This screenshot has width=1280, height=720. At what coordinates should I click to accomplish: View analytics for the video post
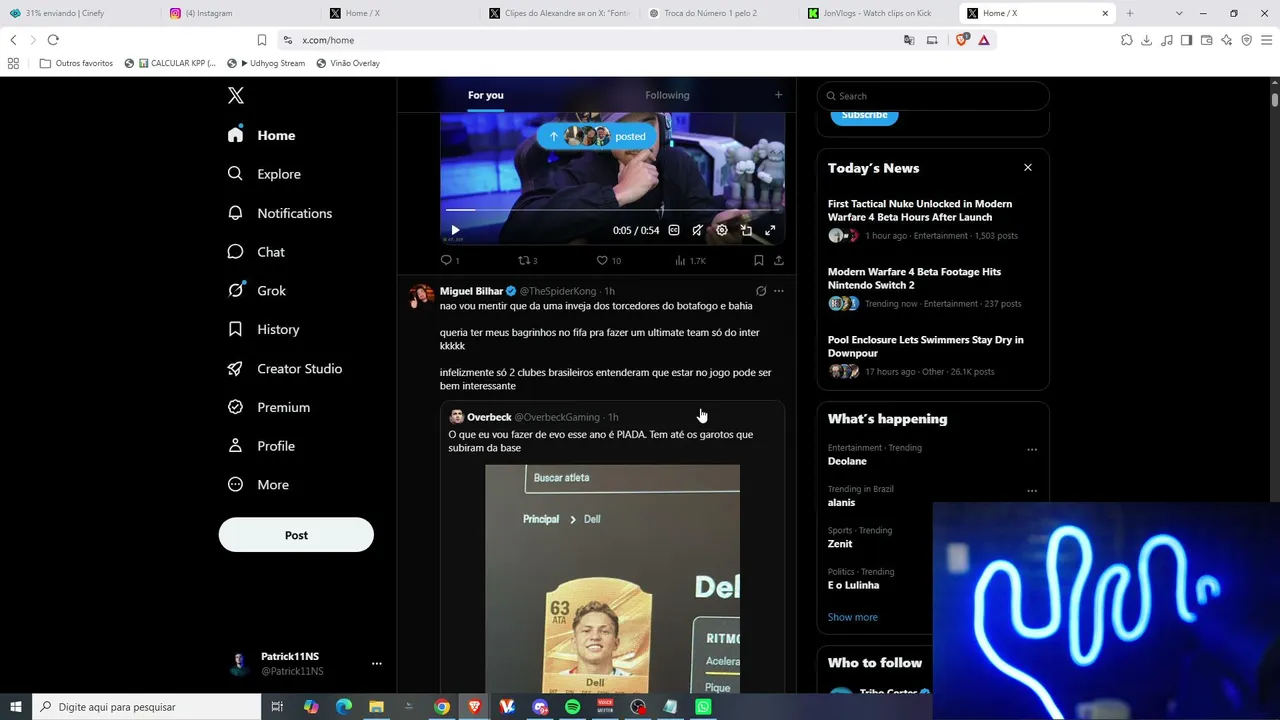pyautogui.click(x=690, y=260)
